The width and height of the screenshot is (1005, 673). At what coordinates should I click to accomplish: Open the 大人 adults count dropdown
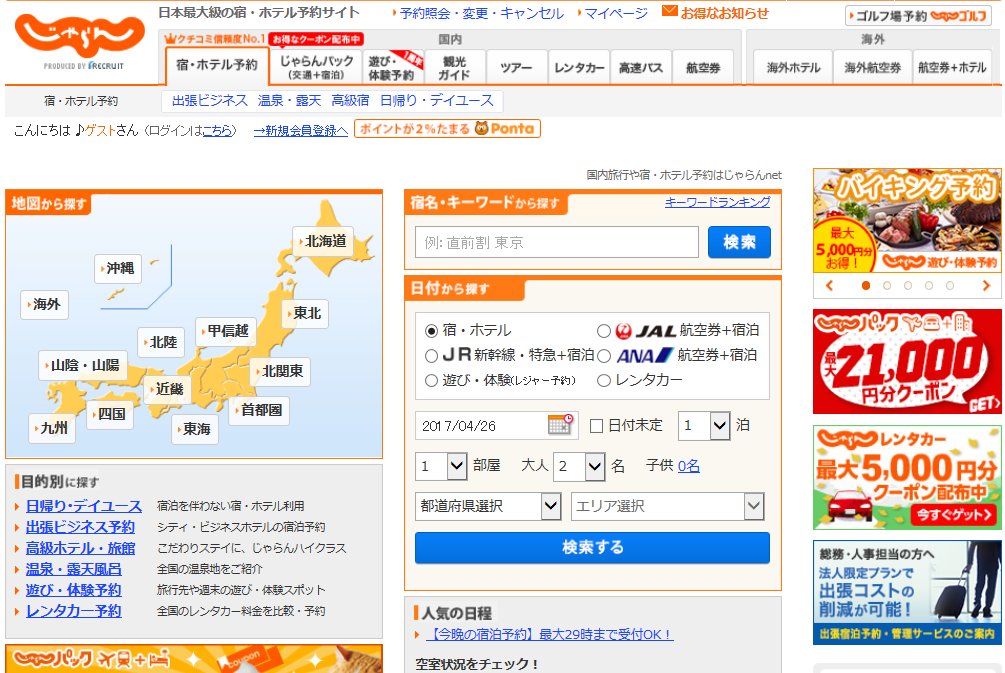click(579, 466)
